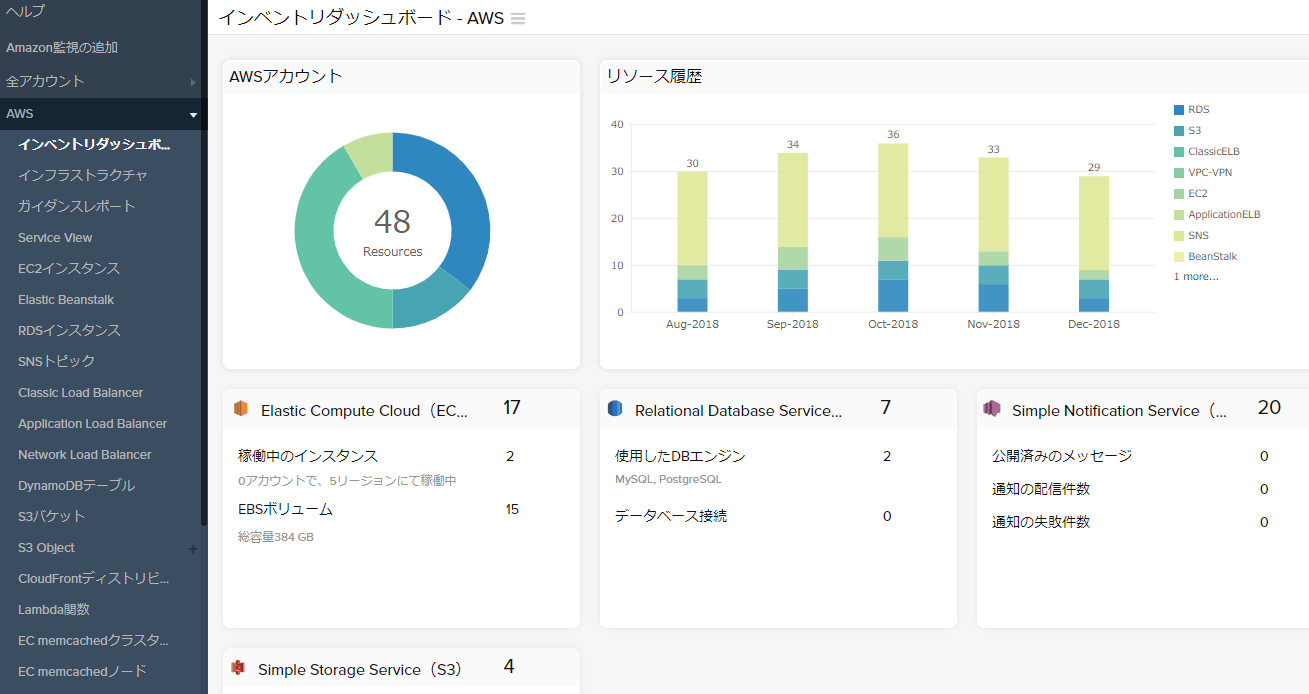
Task: Toggle BeanStalk series in chart legend
Action: point(1212,257)
